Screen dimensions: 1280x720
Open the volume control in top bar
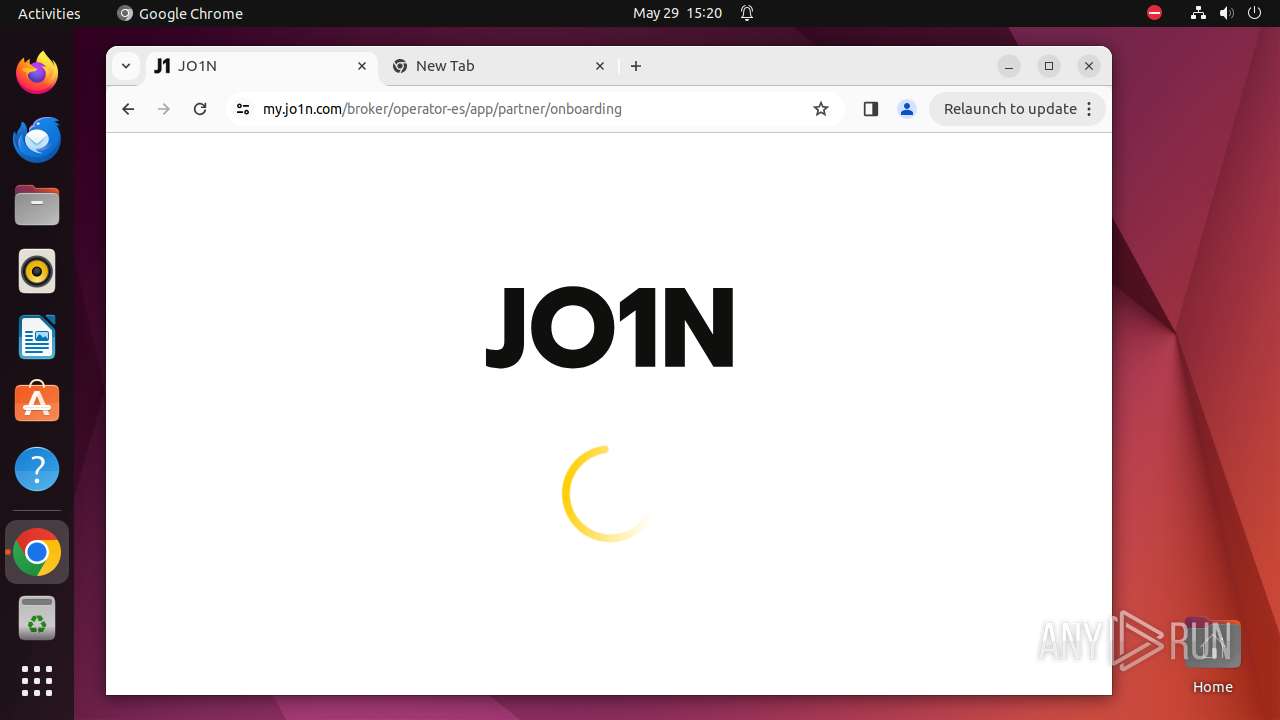tap(1226, 13)
